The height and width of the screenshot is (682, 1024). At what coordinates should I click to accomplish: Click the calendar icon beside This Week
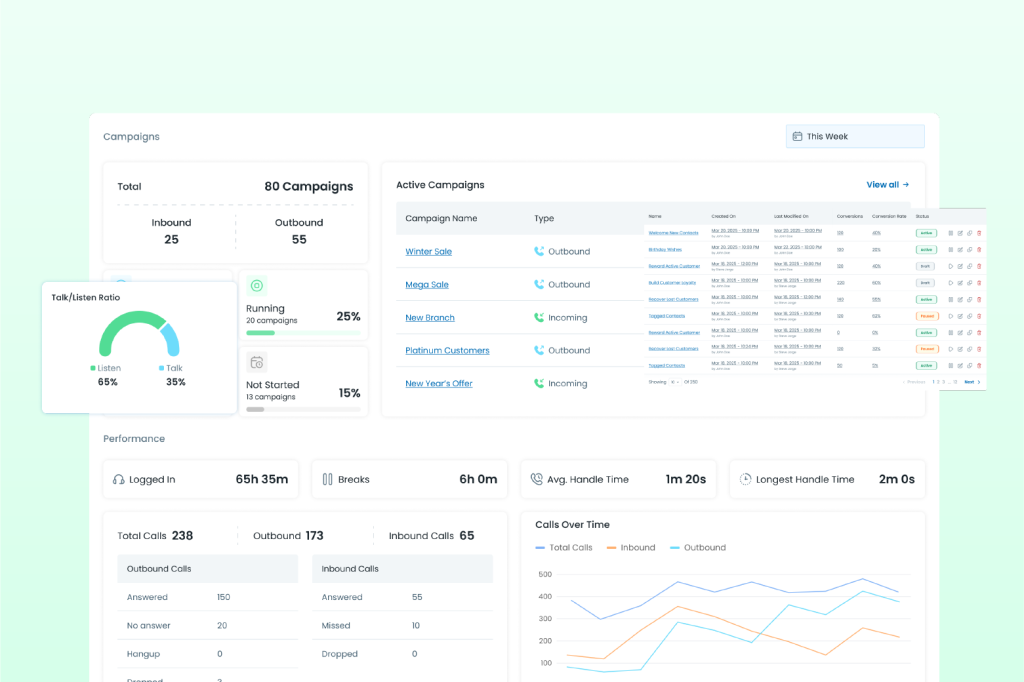click(x=797, y=137)
